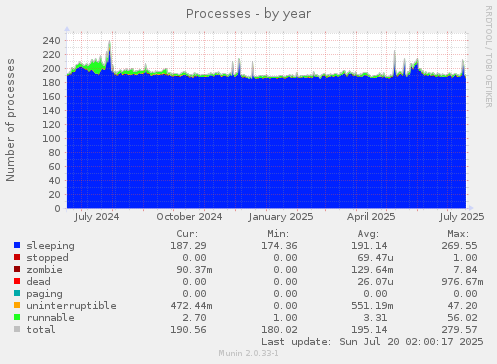
Task: Click the stopped legend color swatch
Action: click(x=17, y=257)
